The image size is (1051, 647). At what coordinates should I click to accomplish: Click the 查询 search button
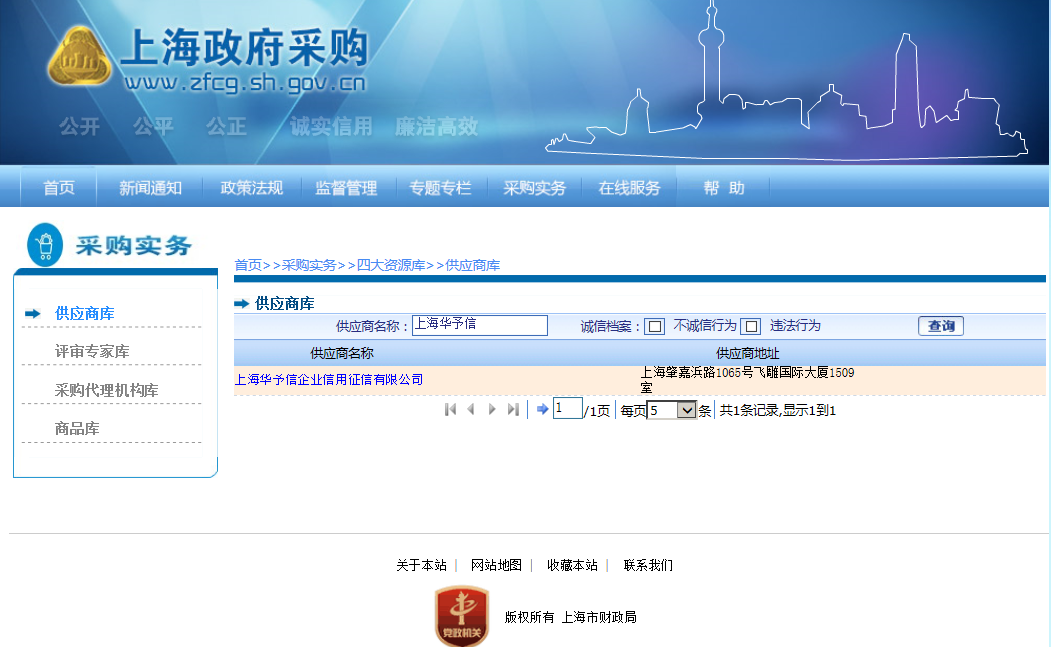click(x=940, y=326)
